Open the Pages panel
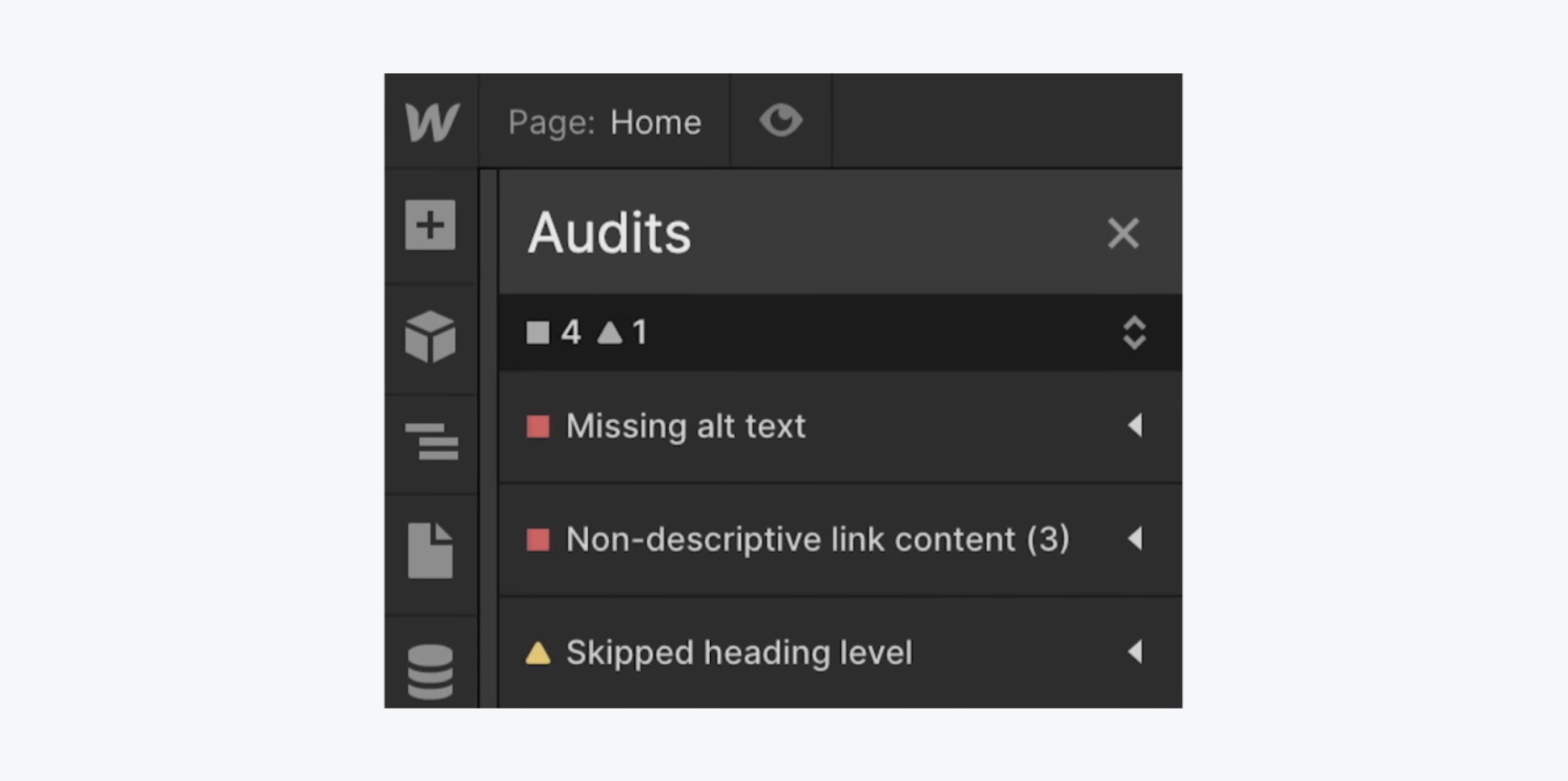The width and height of the screenshot is (1568, 781). click(431, 551)
